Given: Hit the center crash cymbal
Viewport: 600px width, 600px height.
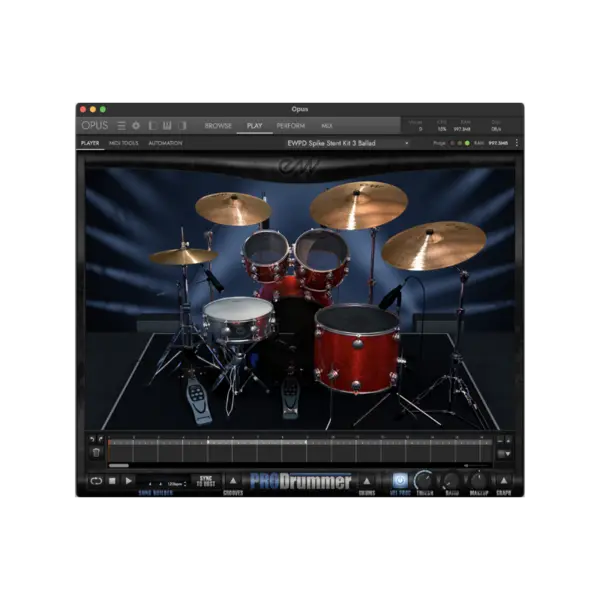Looking at the screenshot, I should coord(358,205).
